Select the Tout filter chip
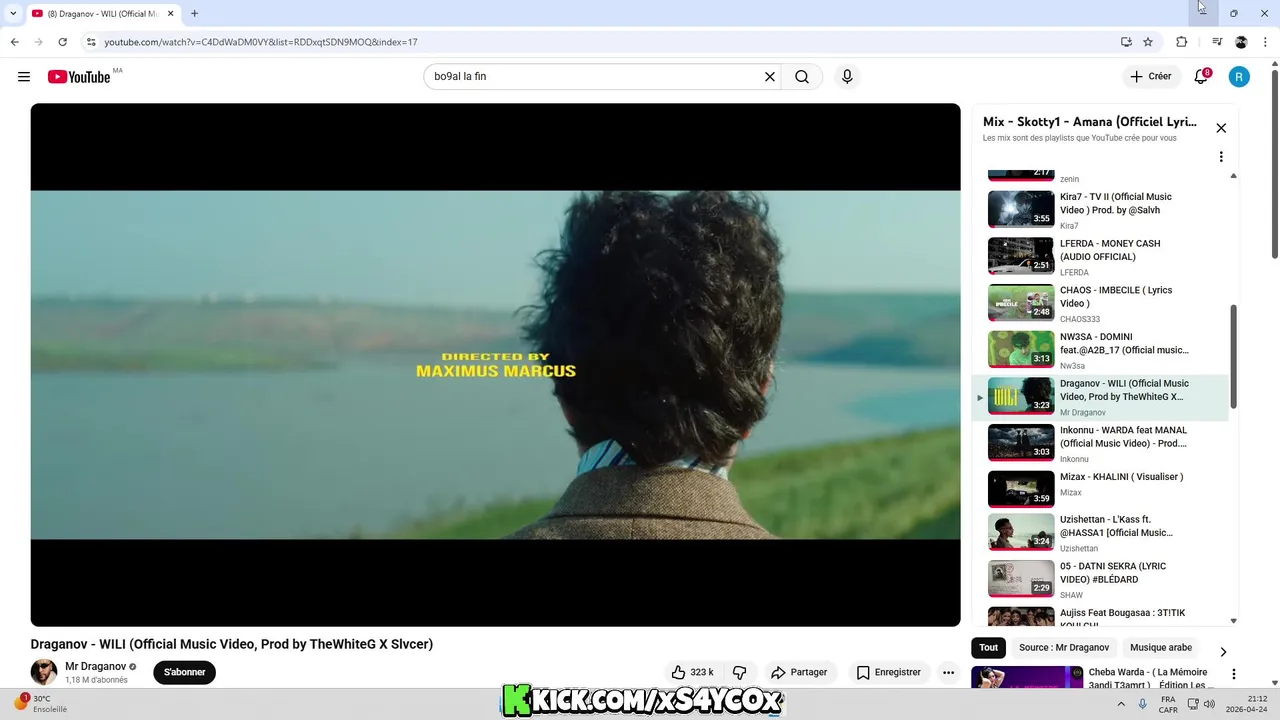The width and height of the screenshot is (1280, 720). (988, 648)
